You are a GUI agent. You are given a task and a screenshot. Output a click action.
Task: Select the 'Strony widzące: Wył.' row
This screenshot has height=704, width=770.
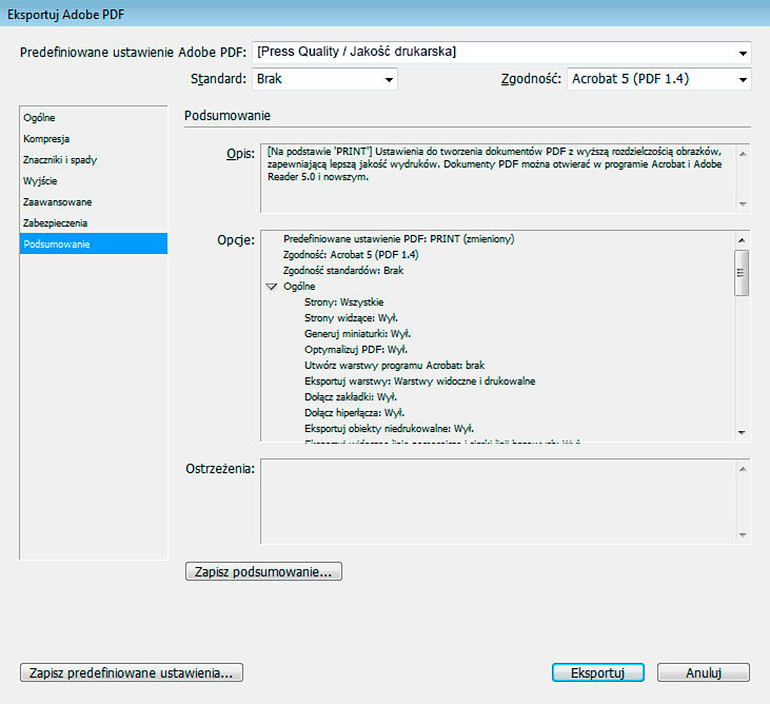pos(351,318)
